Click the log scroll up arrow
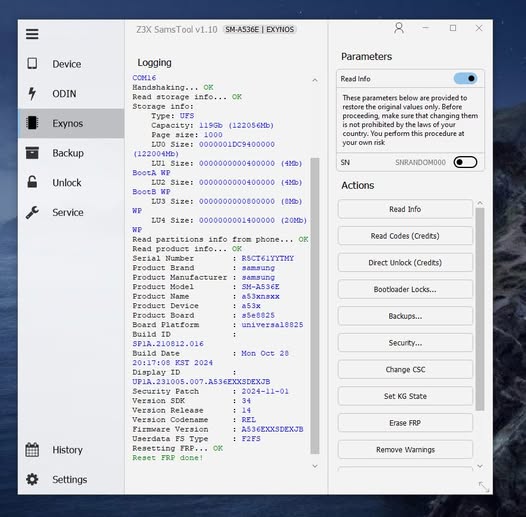526x517 pixels. [315, 80]
